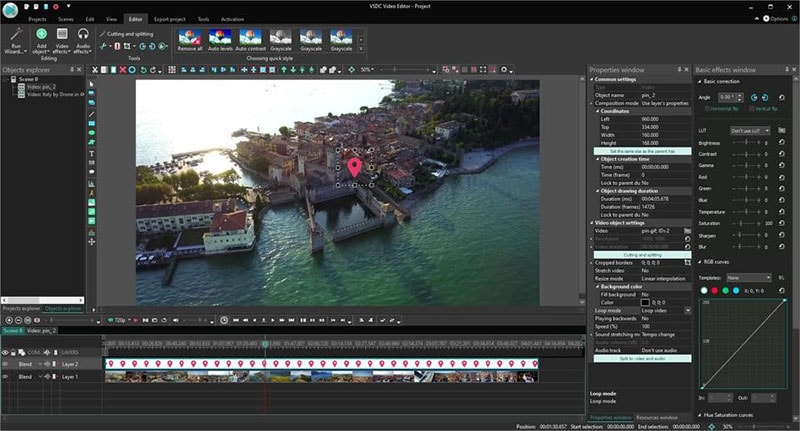The width and height of the screenshot is (800, 431).
Task: Open the LUT dropdown
Action: coord(750,131)
